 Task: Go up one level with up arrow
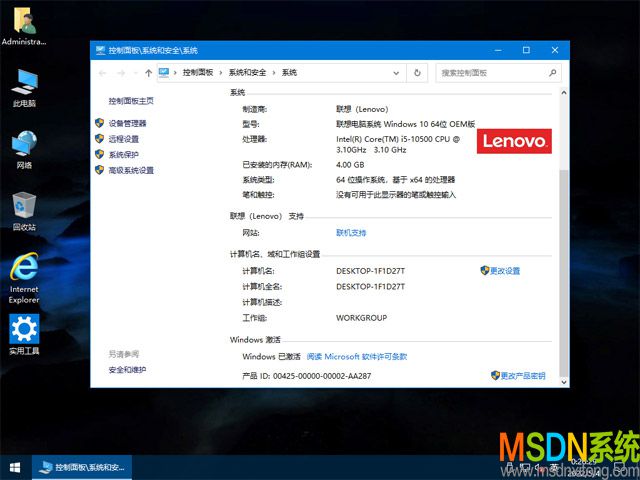(x=148, y=73)
